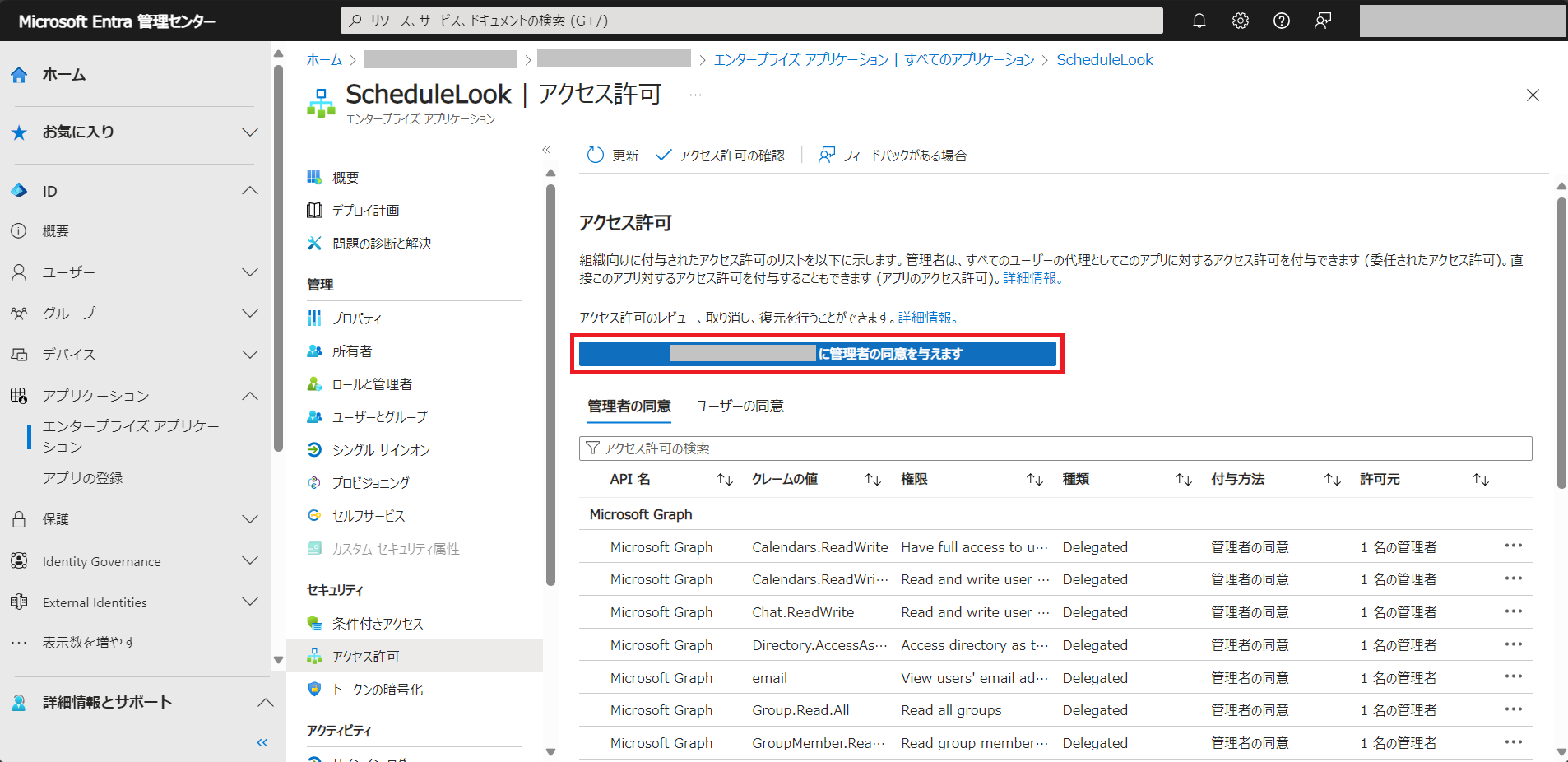Go to エンタープライズ アプリケーション breadcrumb
This screenshot has width=1568, height=762.
800,60
